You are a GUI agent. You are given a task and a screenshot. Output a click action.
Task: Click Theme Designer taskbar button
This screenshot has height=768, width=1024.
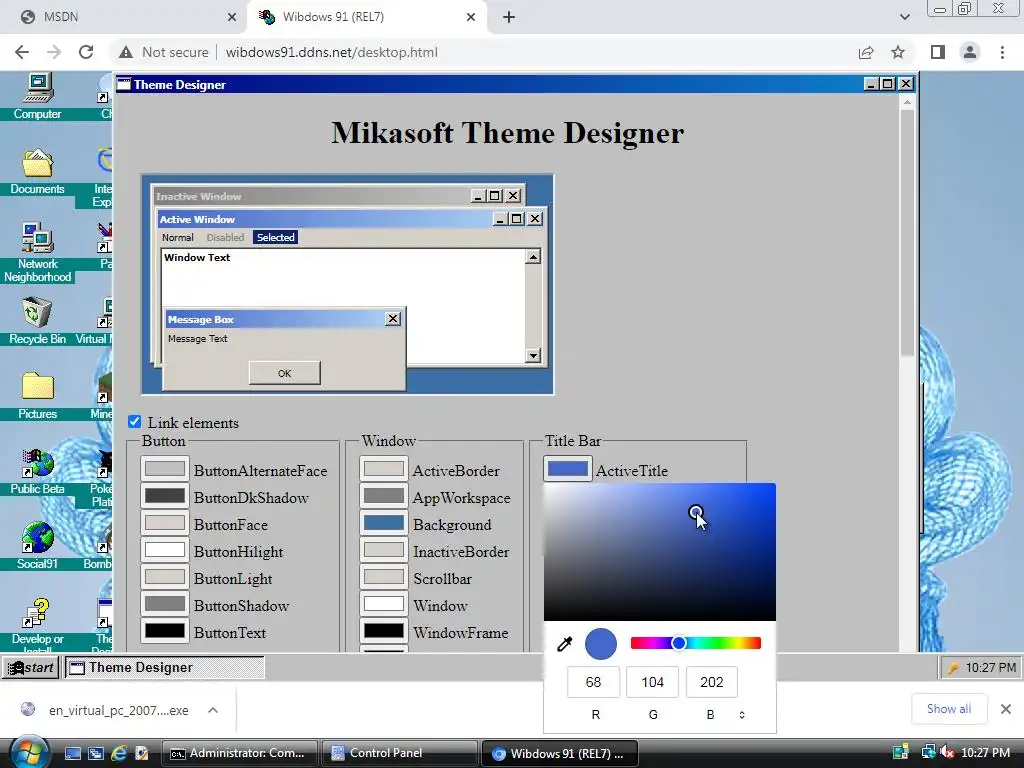coord(164,667)
